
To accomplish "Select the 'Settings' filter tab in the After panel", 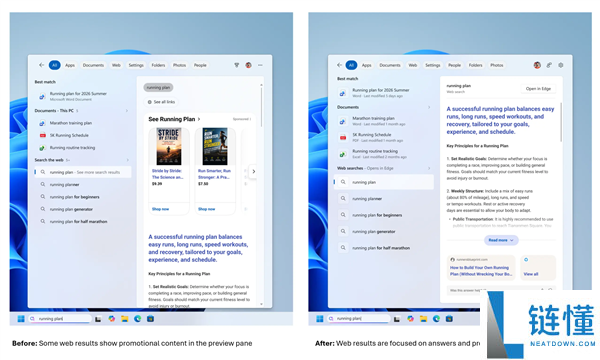I will tap(433, 65).
